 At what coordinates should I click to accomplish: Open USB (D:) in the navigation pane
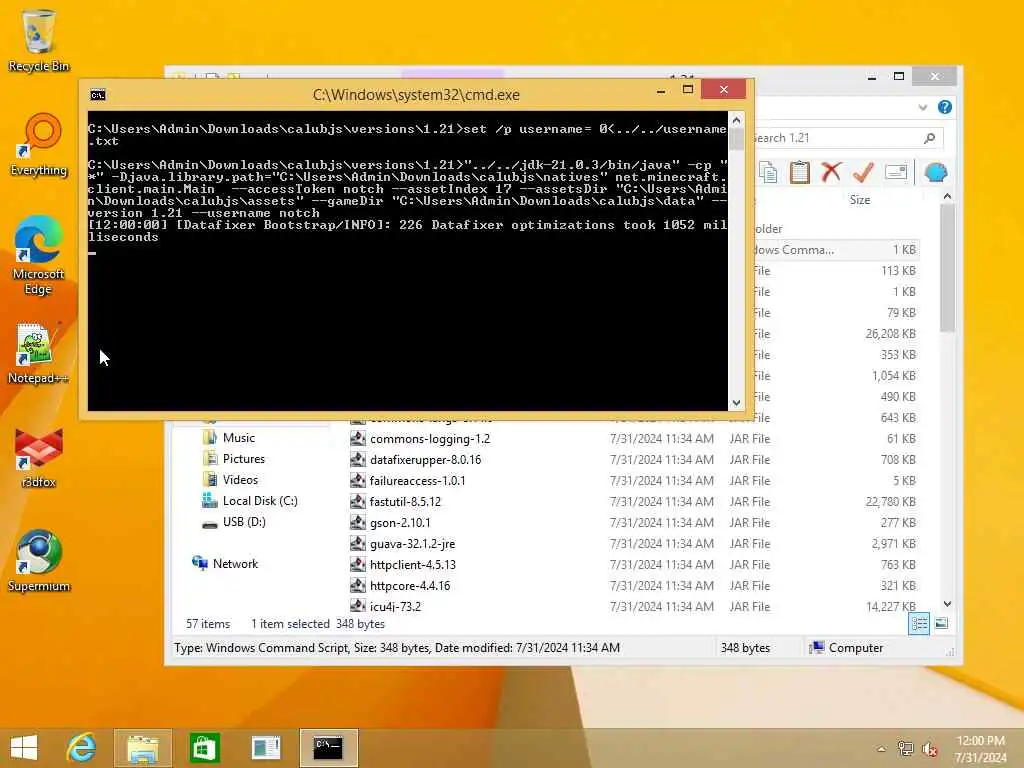[x=244, y=522]
